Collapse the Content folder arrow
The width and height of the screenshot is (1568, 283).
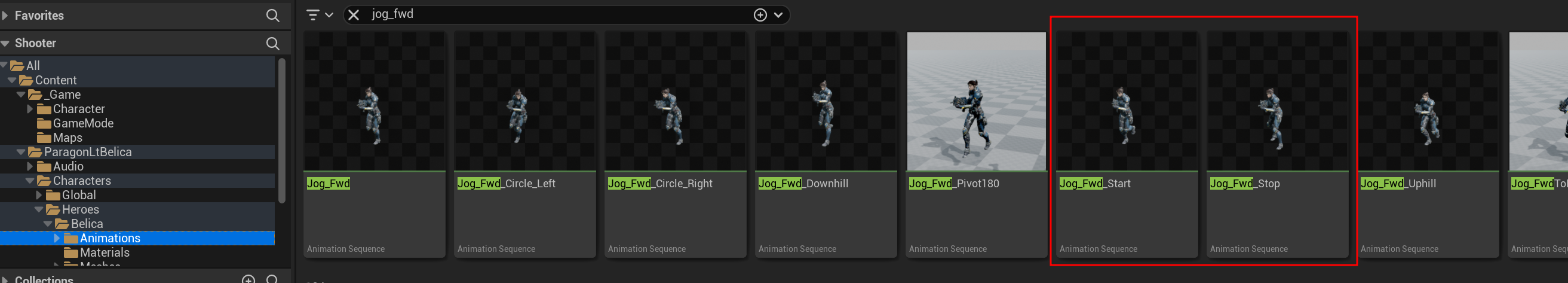pos(12,80)
